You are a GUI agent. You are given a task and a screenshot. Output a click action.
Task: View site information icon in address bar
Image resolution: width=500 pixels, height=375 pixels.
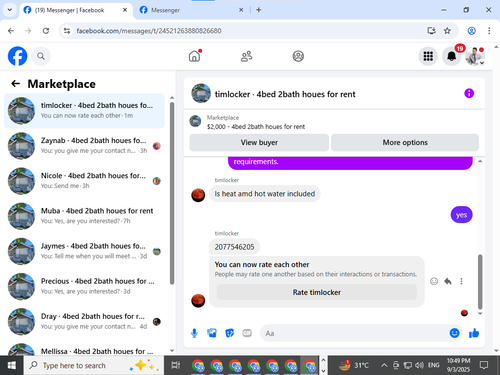67,31
